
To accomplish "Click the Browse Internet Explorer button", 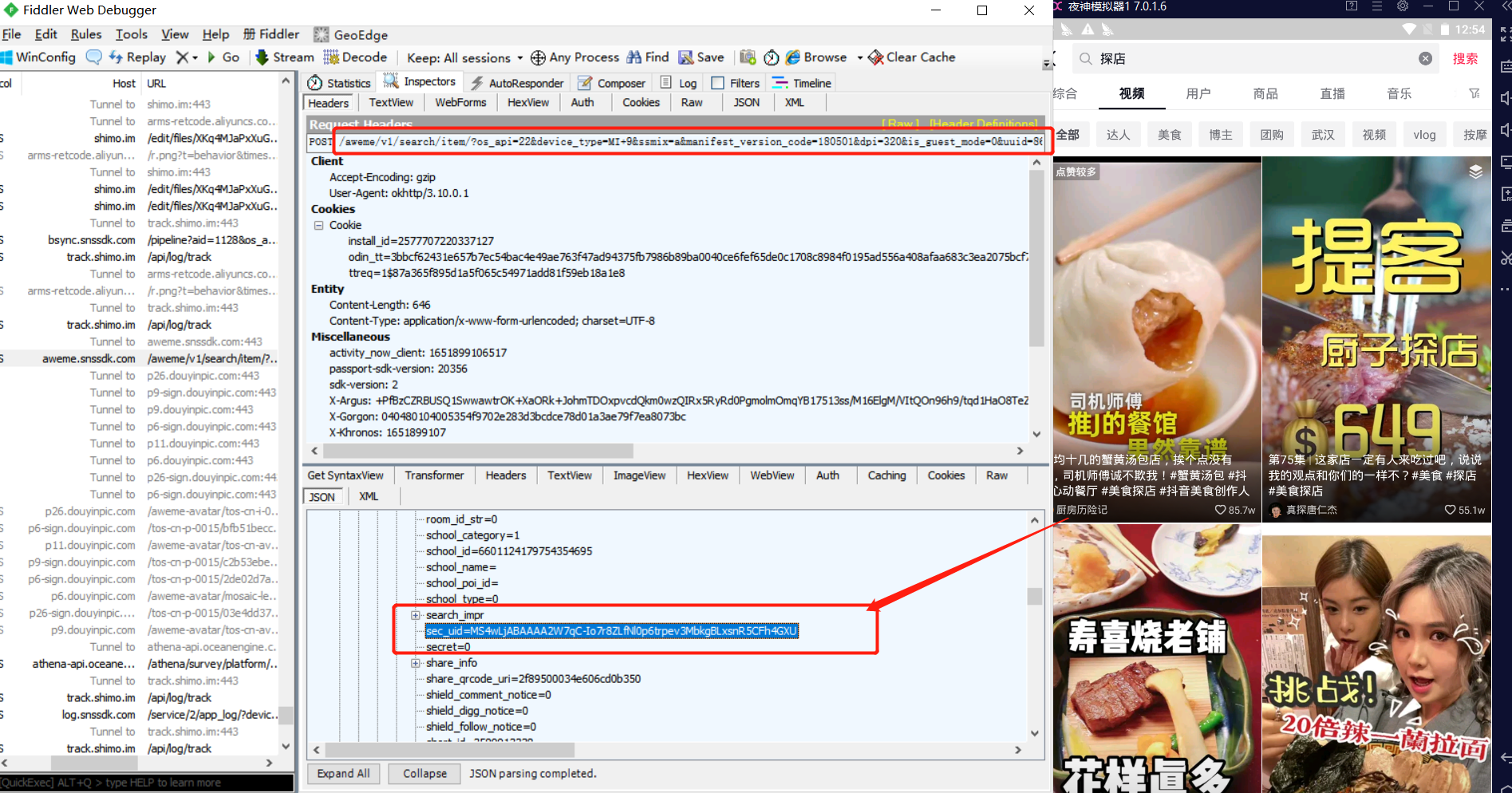I will pyautogui.click(x=816, y=57).
